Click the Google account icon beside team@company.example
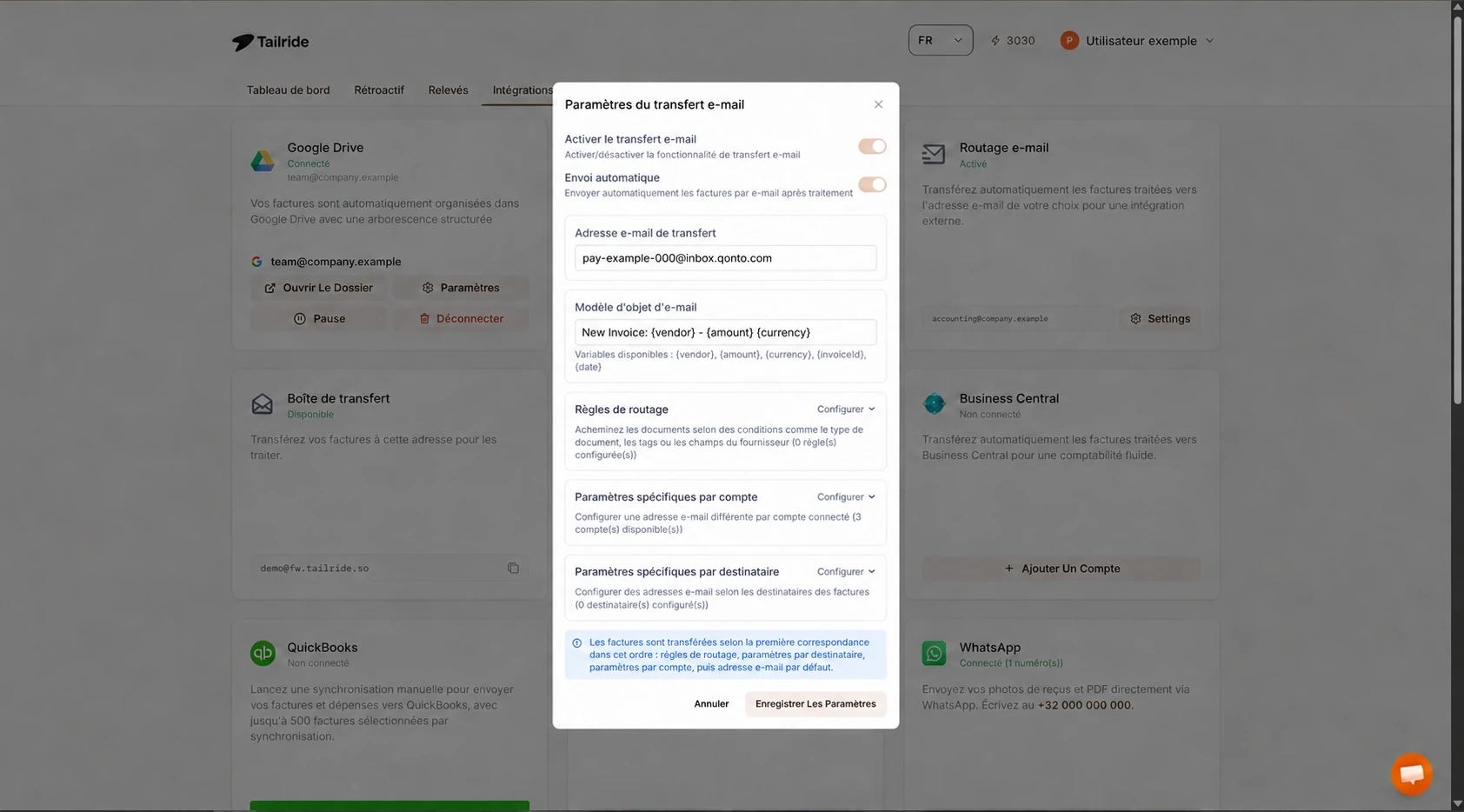 click(256, 262)
